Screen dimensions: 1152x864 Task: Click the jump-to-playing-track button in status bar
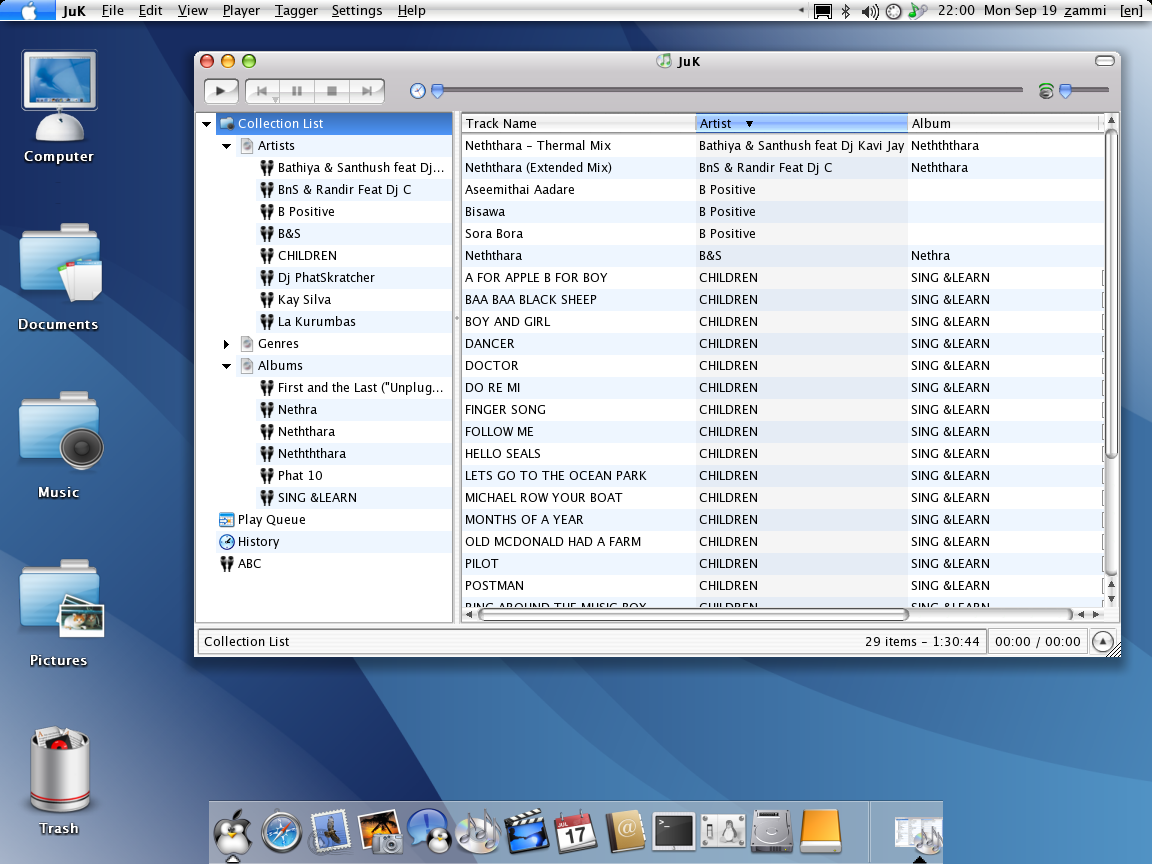(1103, 641)
